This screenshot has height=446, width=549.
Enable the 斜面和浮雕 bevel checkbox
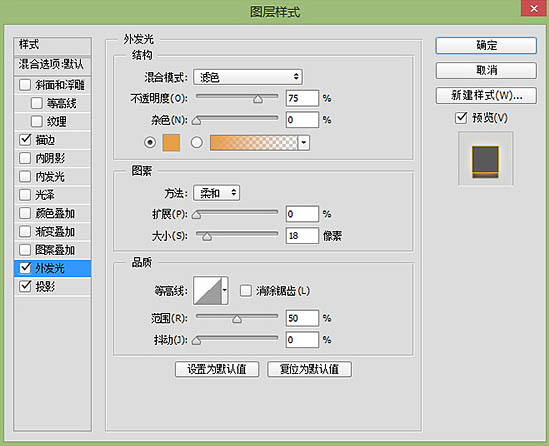(25, 85)
